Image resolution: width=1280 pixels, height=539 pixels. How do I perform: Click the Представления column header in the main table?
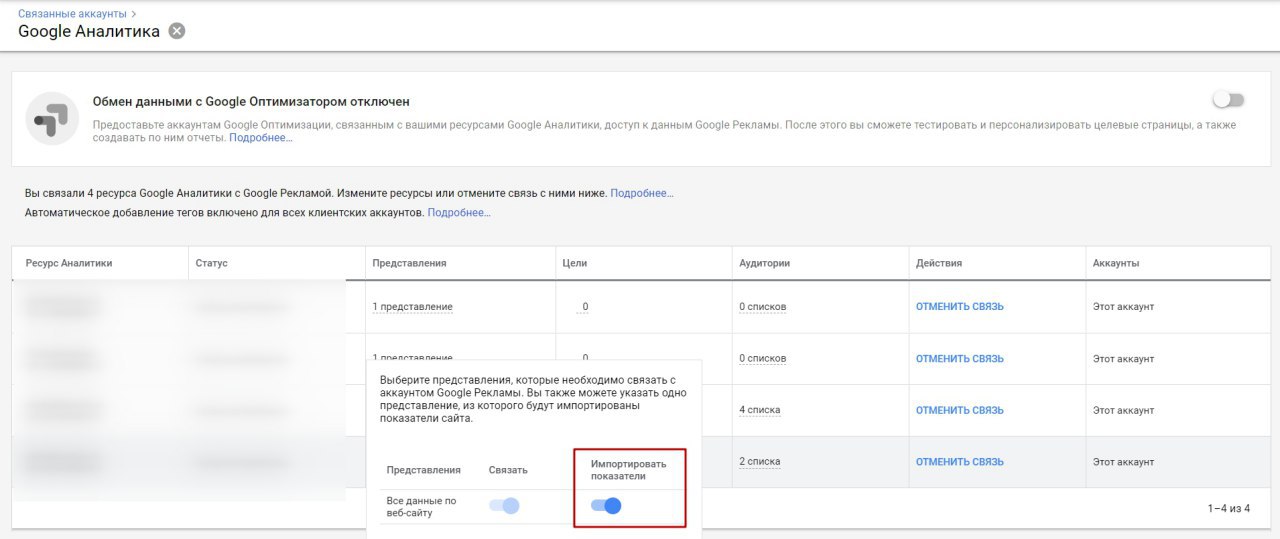click(409, 263)
